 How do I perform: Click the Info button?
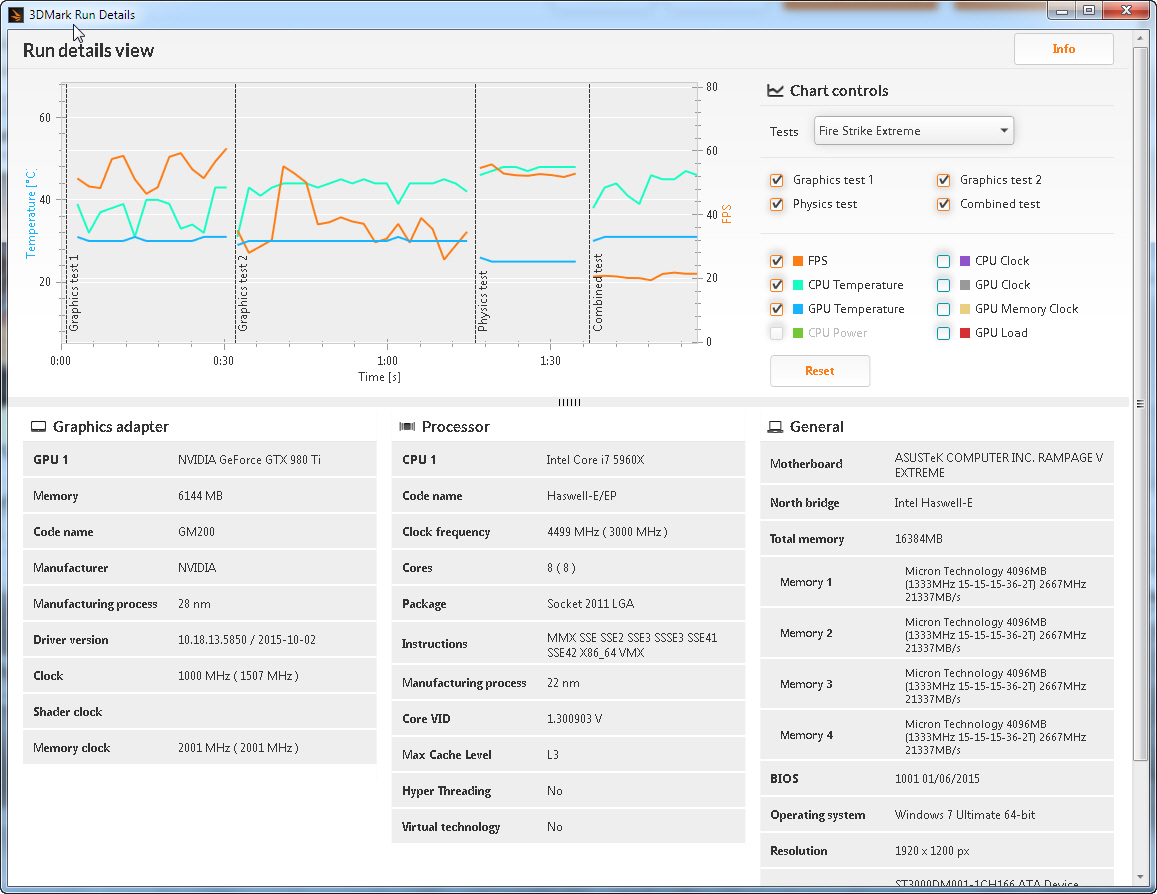[1063, 49]
